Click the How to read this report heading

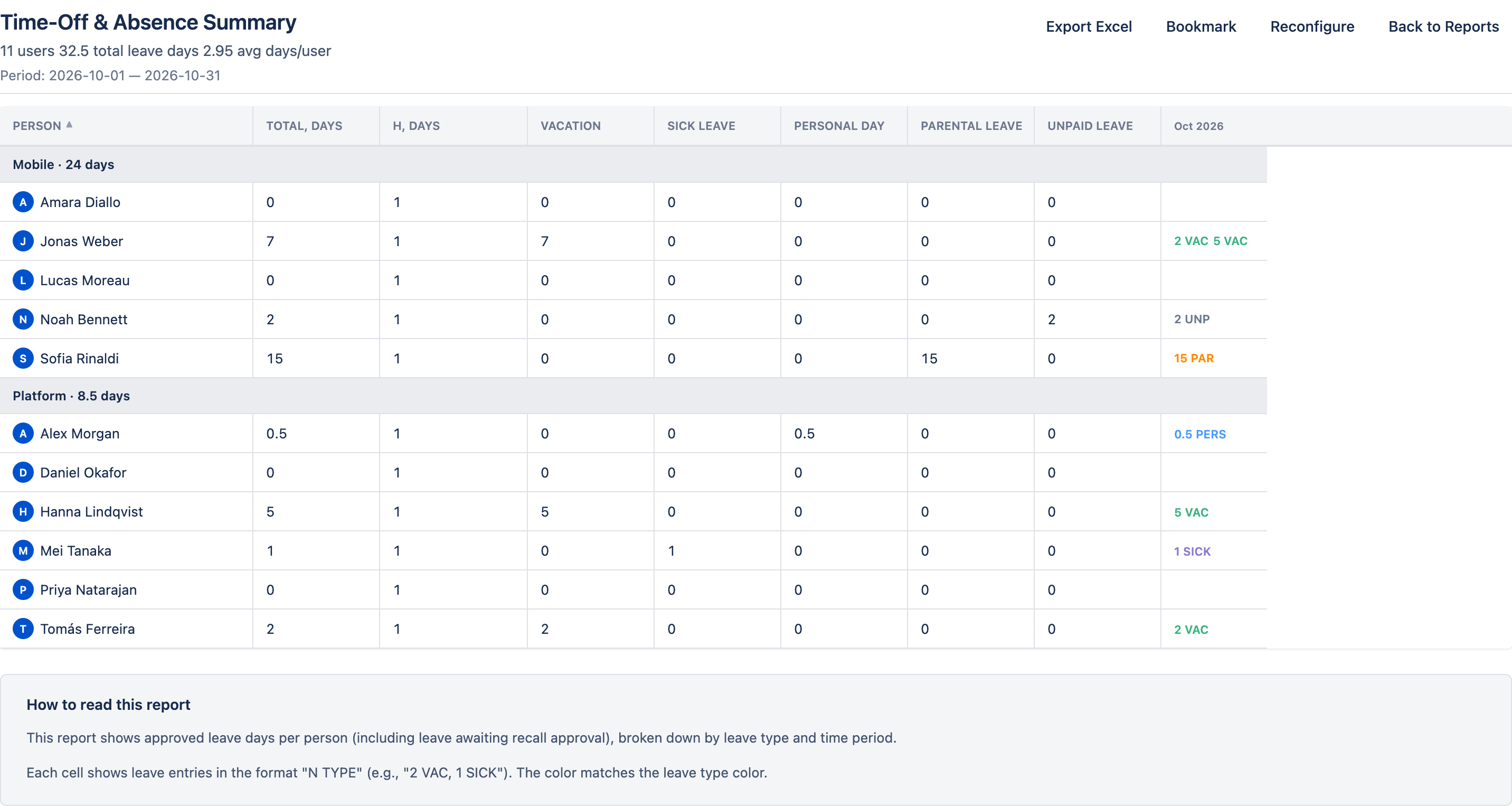[x=108, y=705]
